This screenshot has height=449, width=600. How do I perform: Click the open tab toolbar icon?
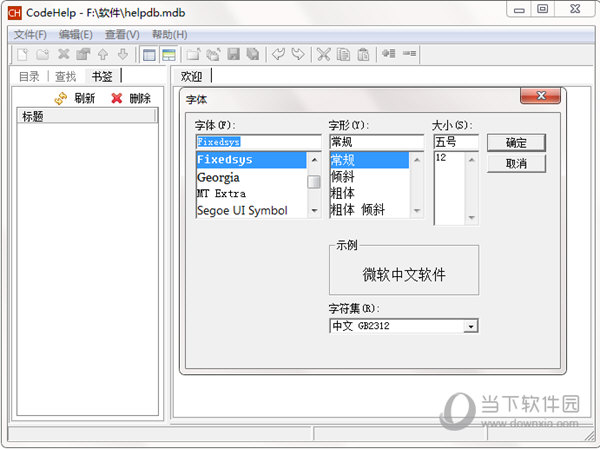[x=193, y=55]
